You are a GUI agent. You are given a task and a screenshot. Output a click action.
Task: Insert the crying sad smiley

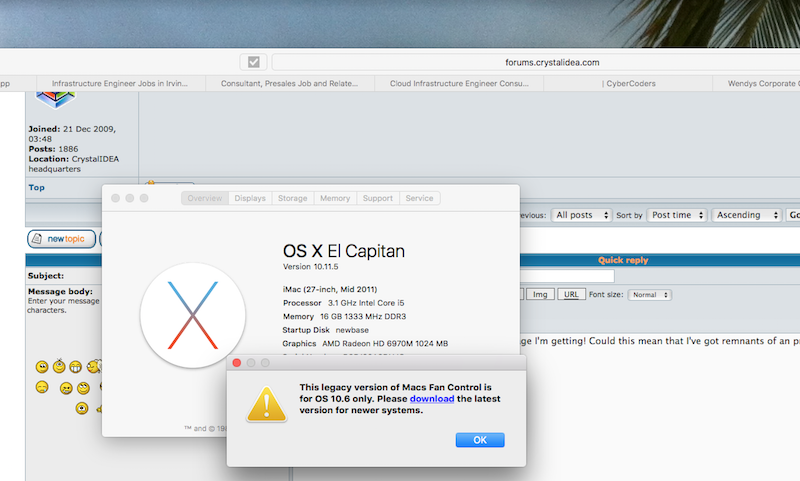[x=42, y=387]
